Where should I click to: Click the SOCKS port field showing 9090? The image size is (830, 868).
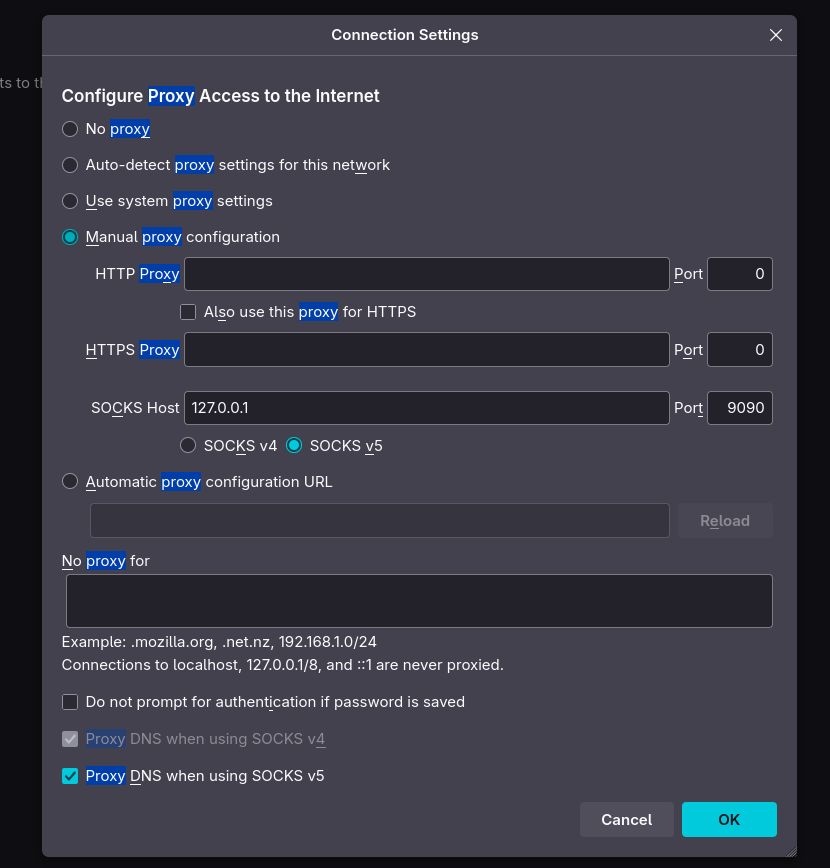[739, 408]
